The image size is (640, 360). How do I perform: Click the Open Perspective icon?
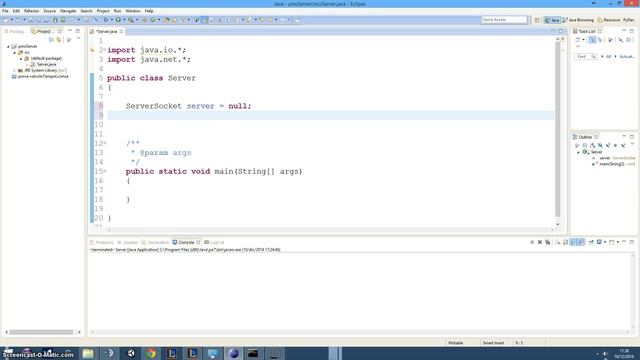[537, 20]
